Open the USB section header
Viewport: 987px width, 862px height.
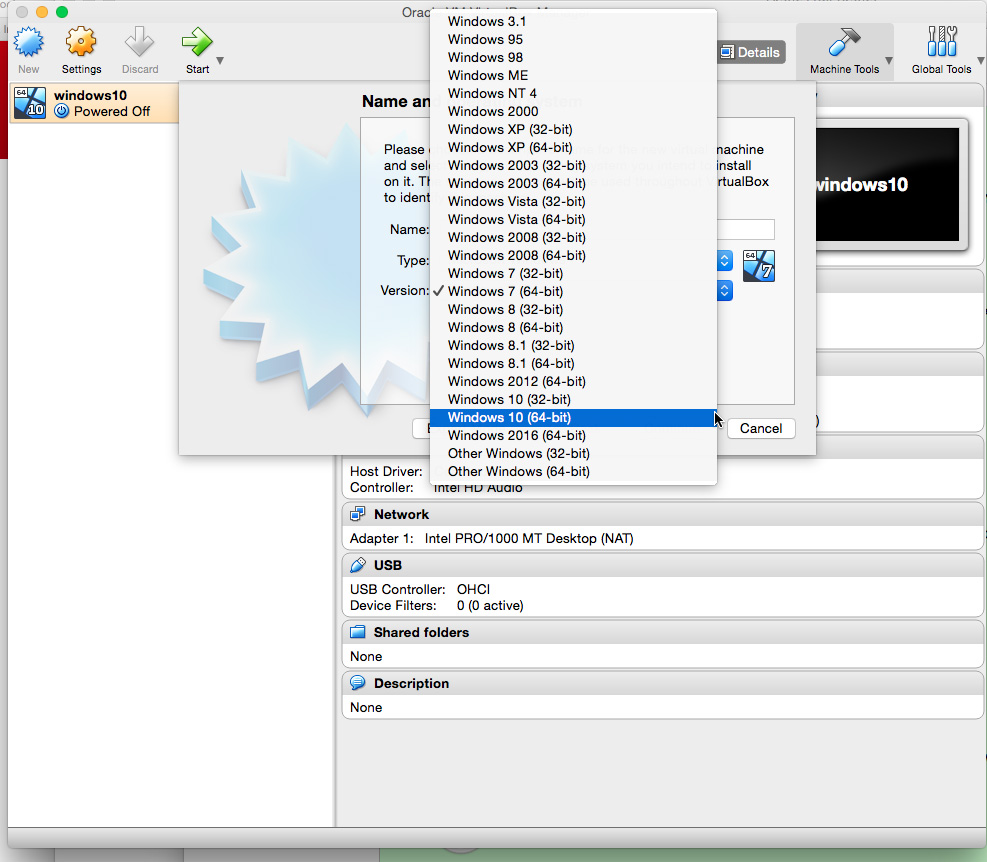pyautogui.click(x=663, y=565)
